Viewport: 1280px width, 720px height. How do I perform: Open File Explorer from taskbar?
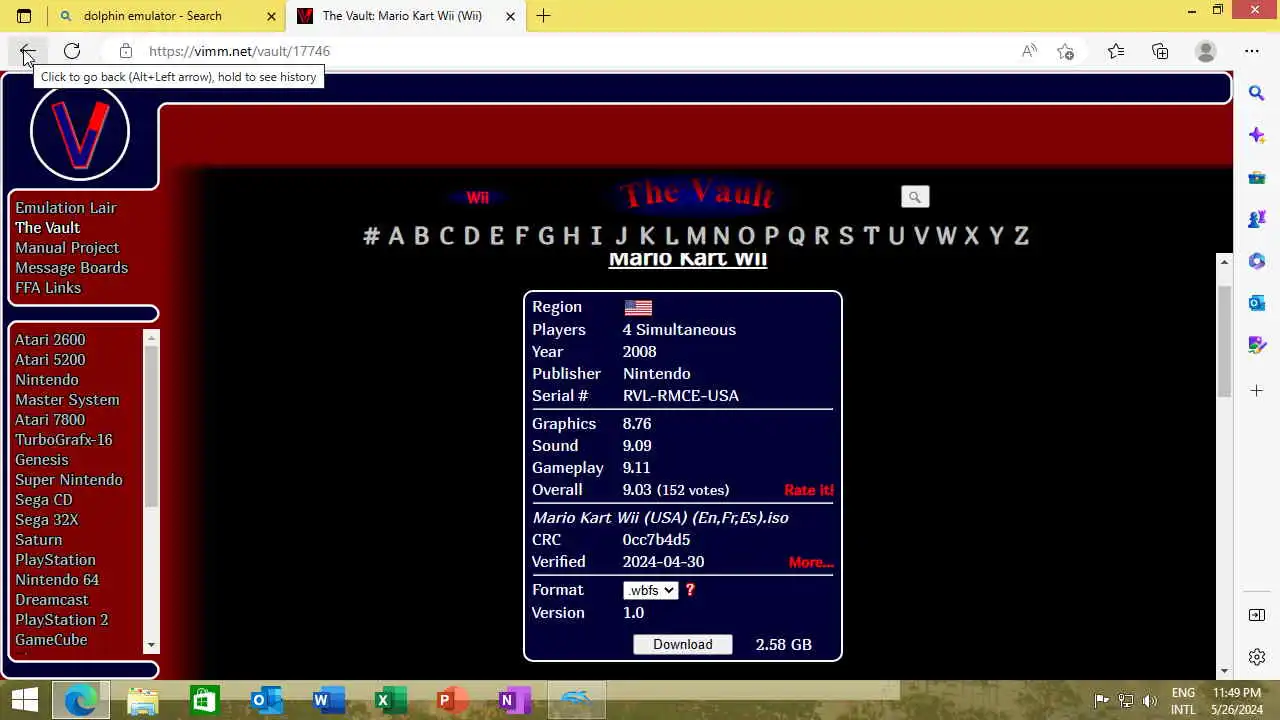tap(143, 700)
